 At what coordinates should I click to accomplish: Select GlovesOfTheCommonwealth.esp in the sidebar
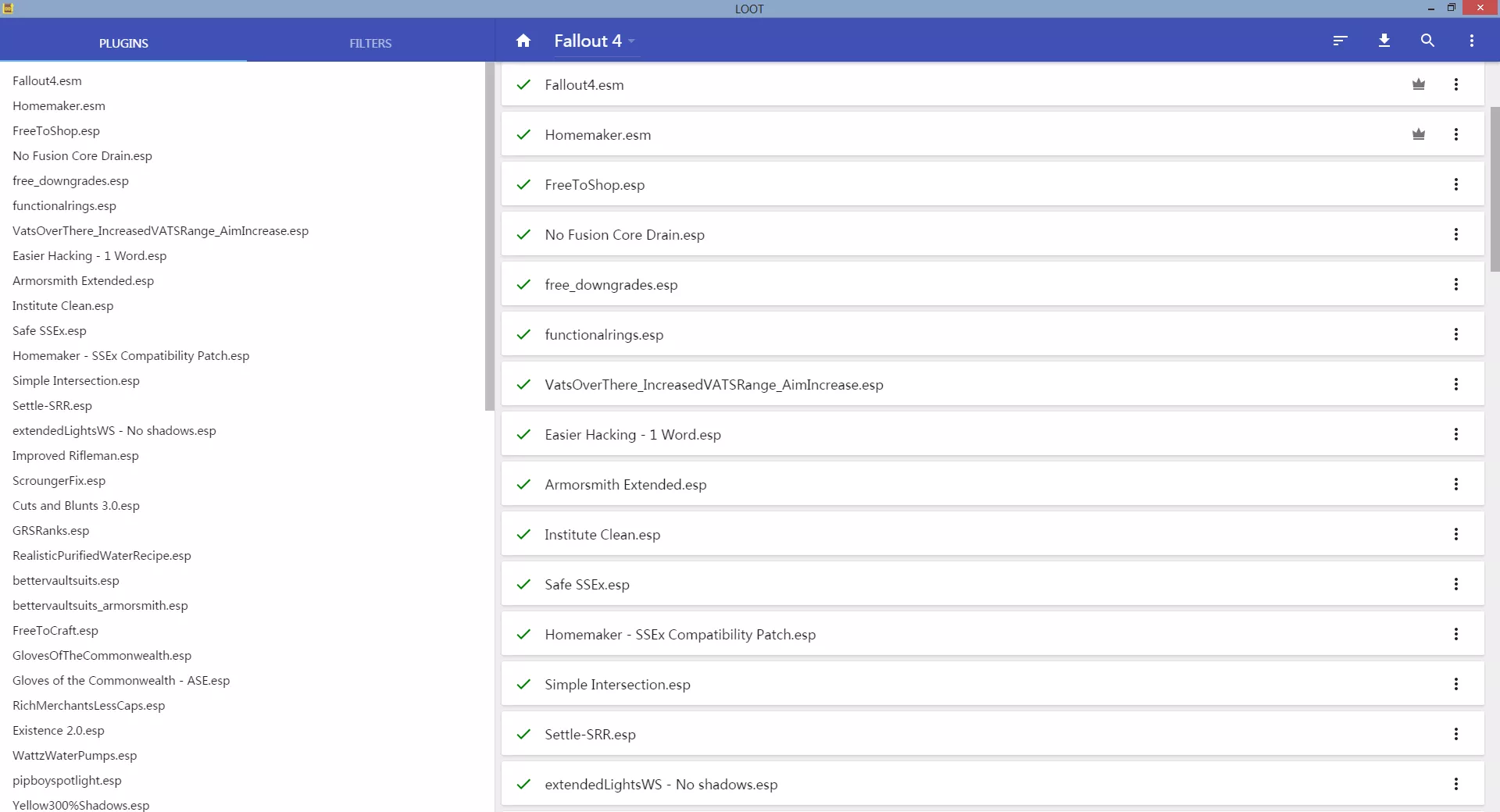tap(102, 655)
